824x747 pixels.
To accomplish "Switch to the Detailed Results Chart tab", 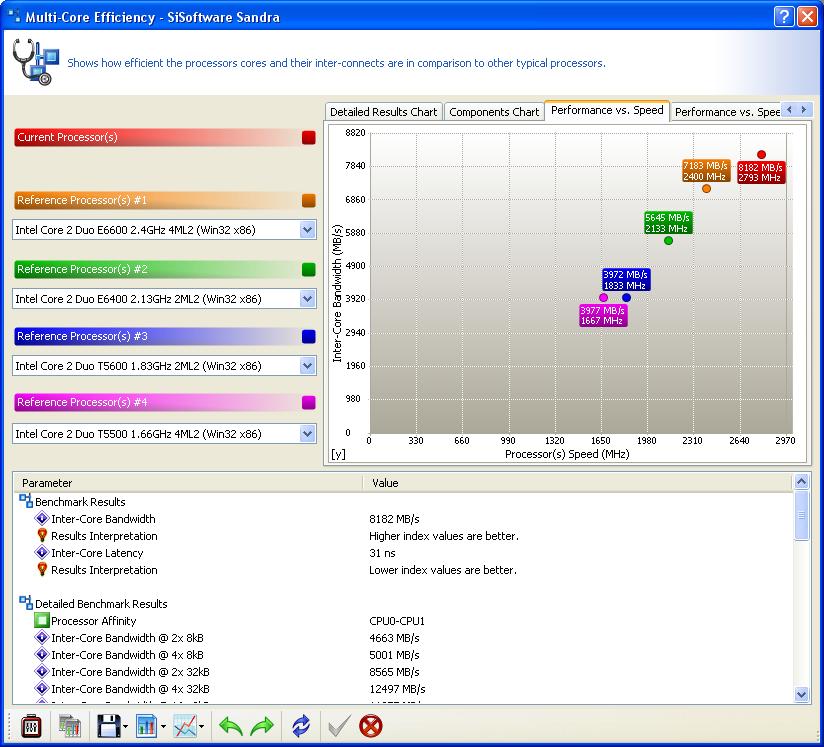I will [x=383, y=112].
